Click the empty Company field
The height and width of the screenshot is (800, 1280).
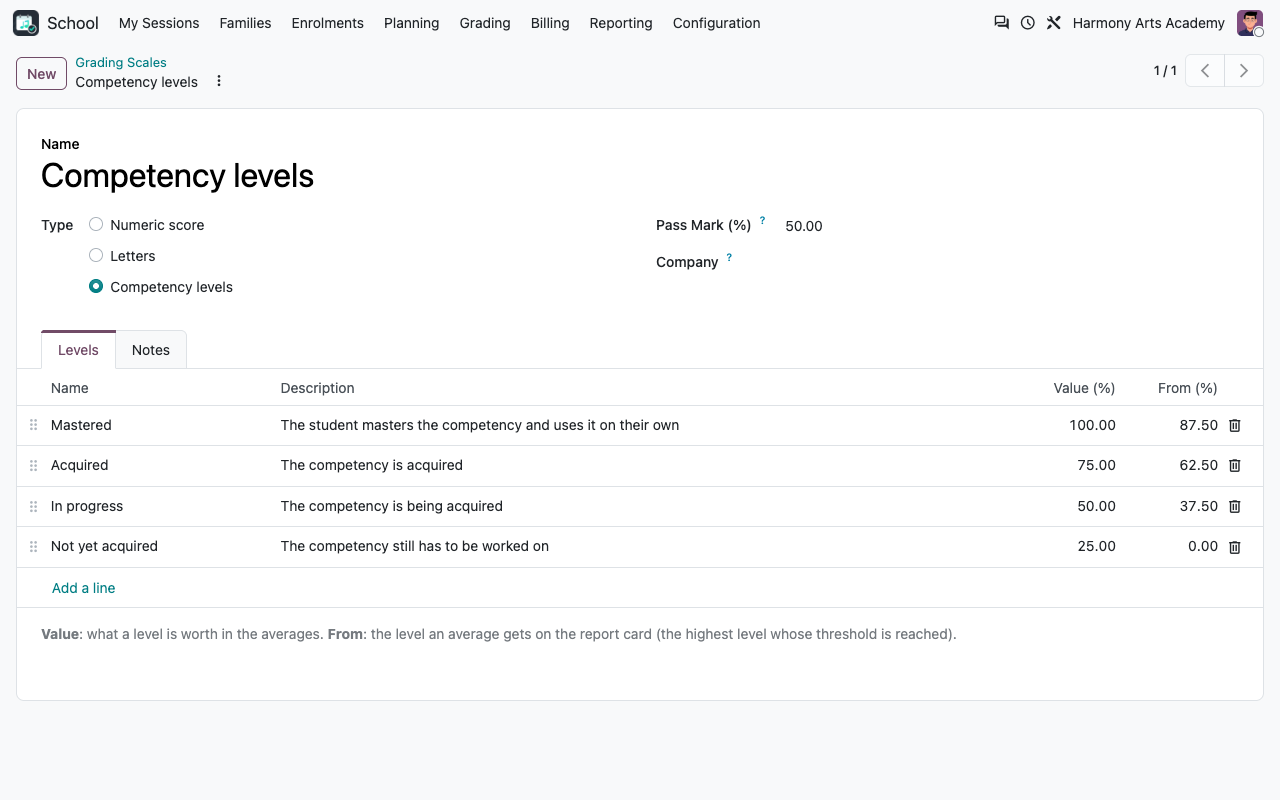pos(1012,262)
